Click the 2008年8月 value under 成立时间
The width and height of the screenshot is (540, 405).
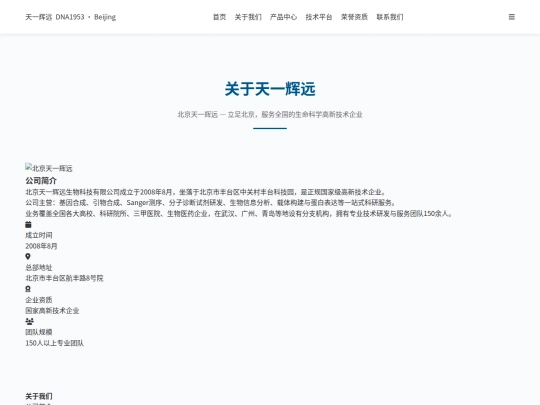tap(41, 246)
